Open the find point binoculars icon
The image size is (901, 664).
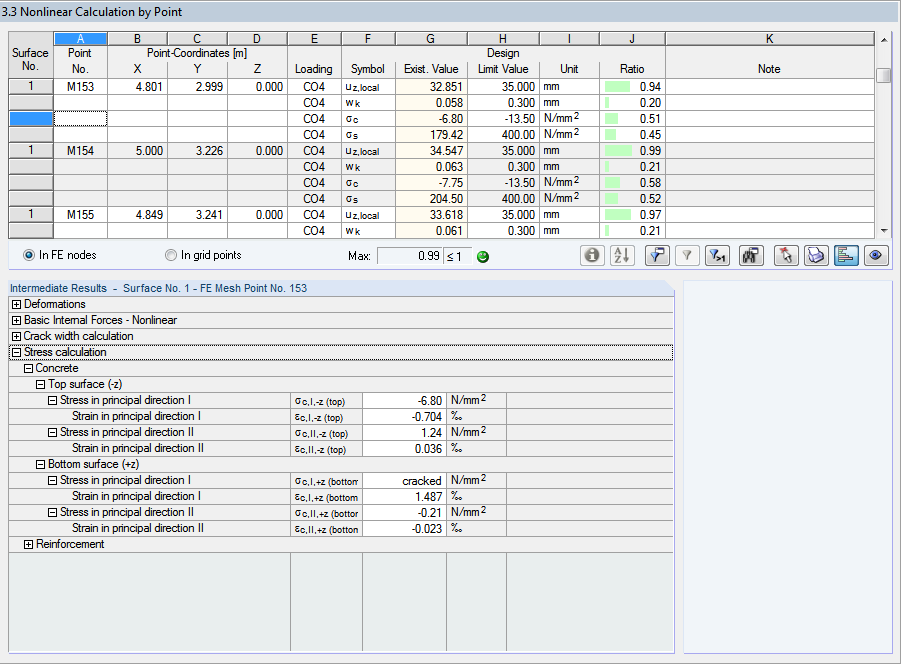click(750, 255)
